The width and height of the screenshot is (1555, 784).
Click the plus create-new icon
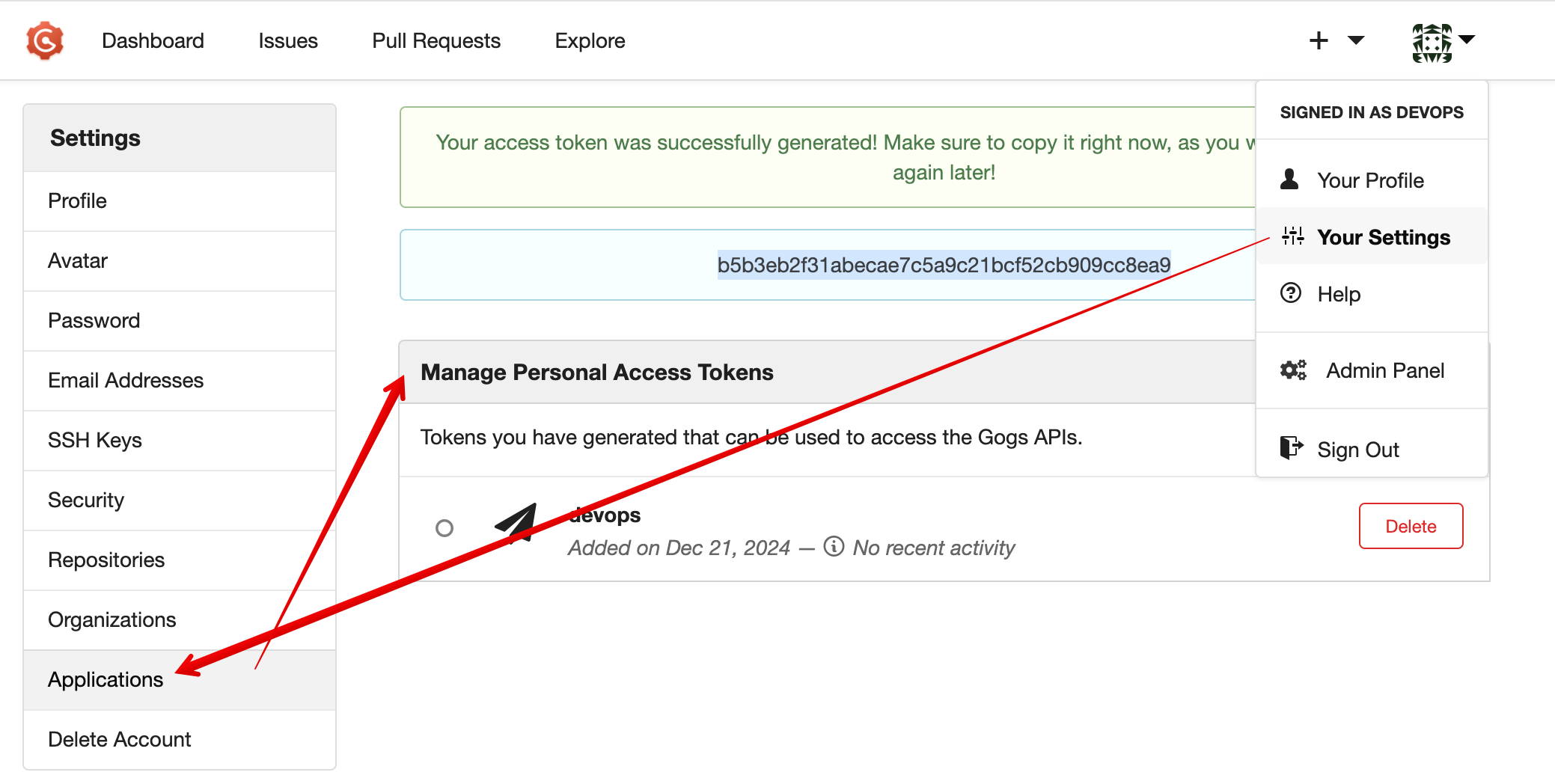(1319, 40)
